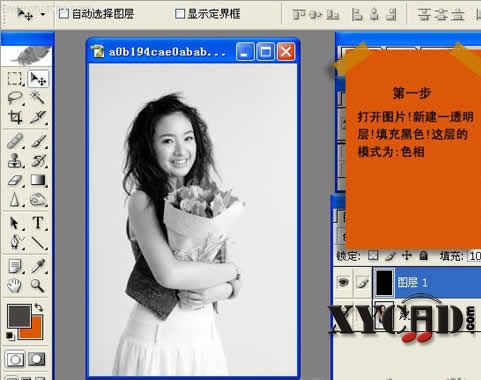The width and height of the screenshot is (481, 380).
Task: Switch to Quick Mask mode
Action: tap(36, 359)
